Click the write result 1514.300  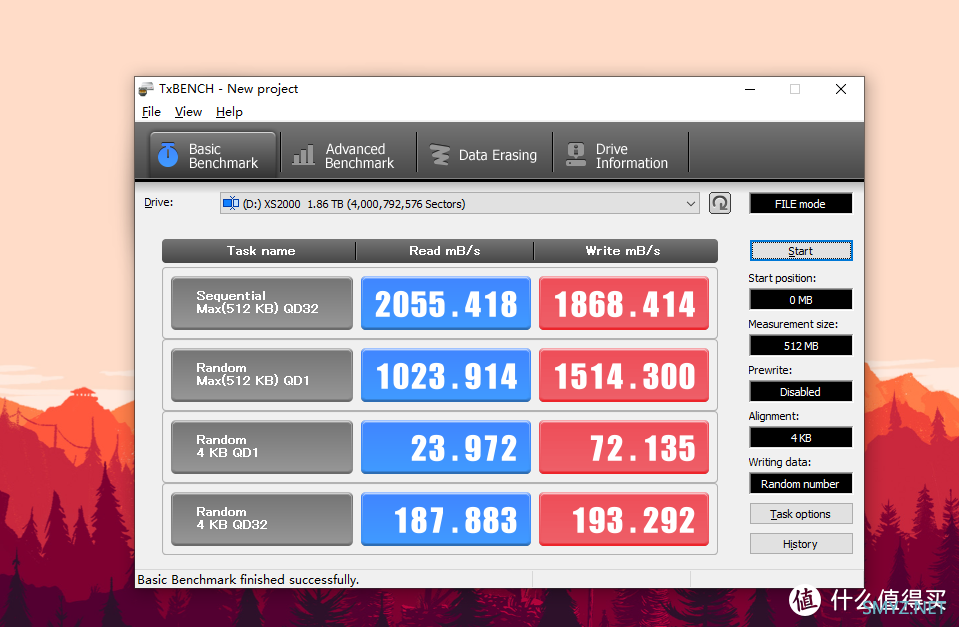click(x=624, y=374)
